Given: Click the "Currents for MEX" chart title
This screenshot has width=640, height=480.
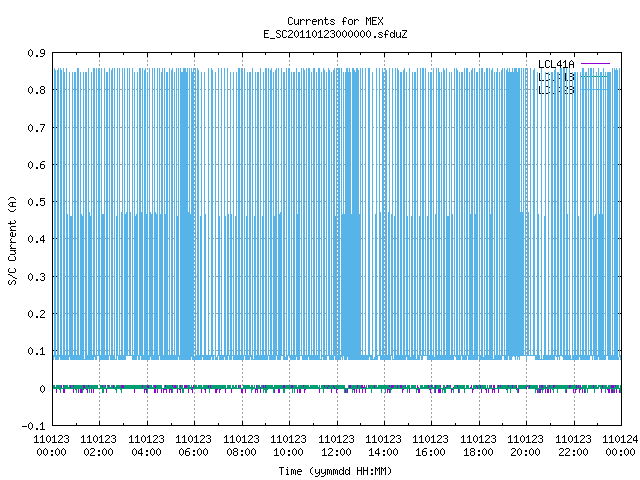Looking at the screenshot, I should [335, 21].
